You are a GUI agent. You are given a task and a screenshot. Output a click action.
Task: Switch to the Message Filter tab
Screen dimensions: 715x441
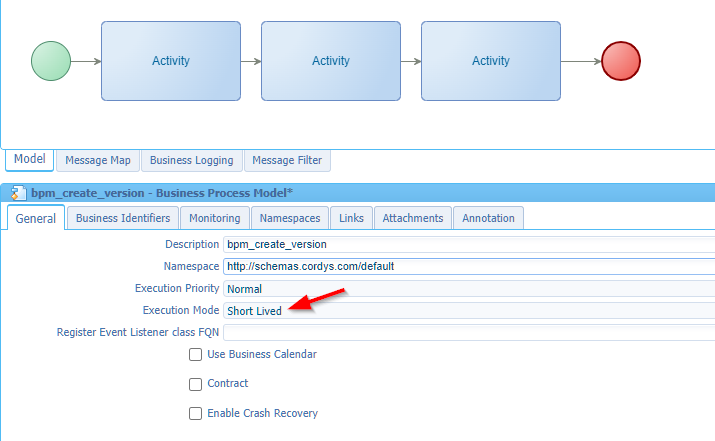coord(287,160)
